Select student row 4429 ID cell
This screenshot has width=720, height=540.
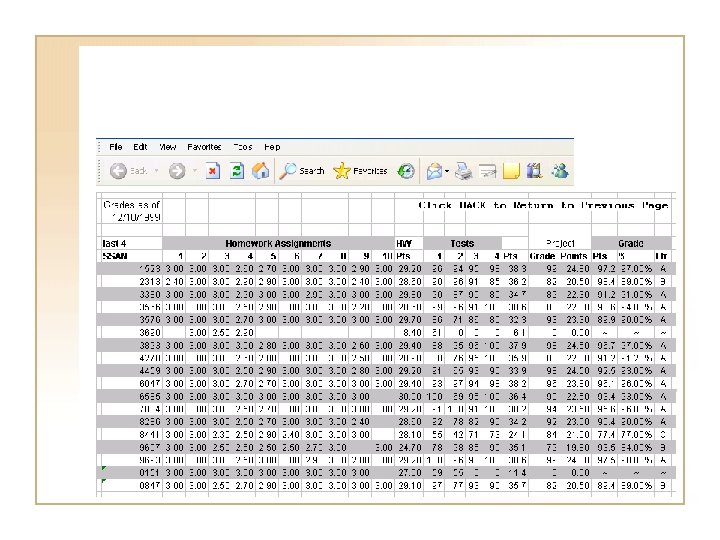point(131,371)
